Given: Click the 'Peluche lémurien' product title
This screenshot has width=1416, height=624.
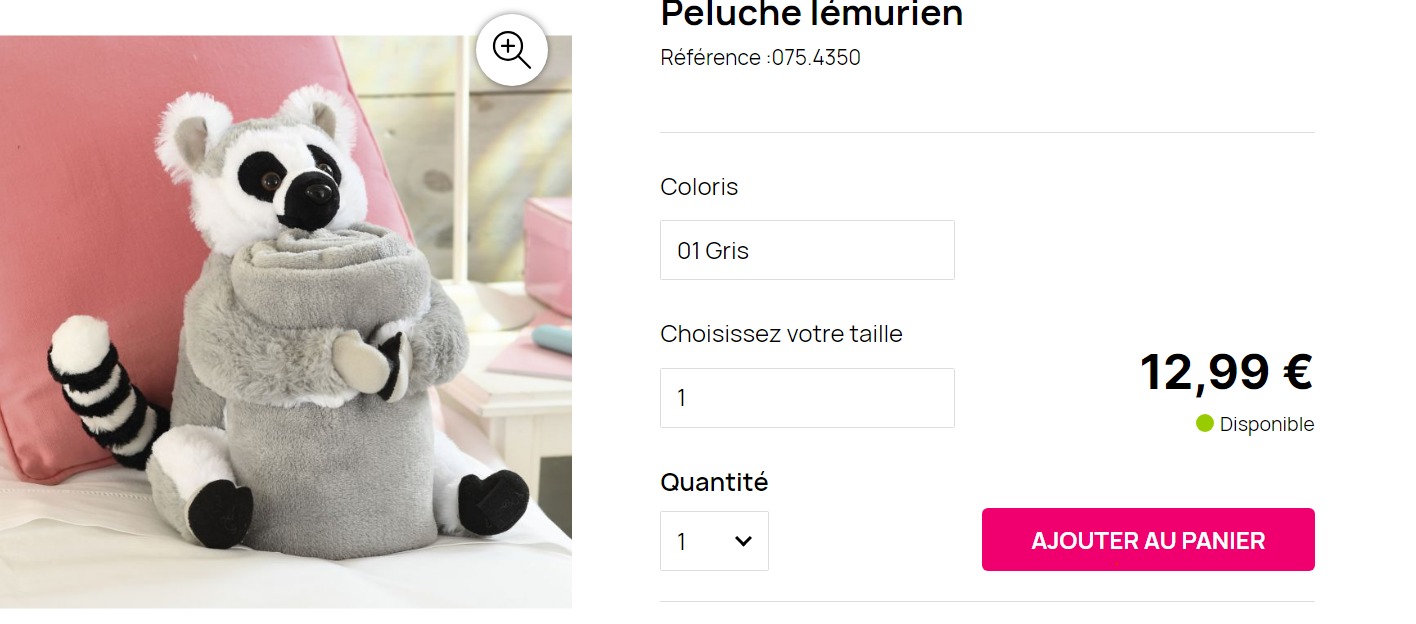Looking at the screenshot, I should (811, 15).
